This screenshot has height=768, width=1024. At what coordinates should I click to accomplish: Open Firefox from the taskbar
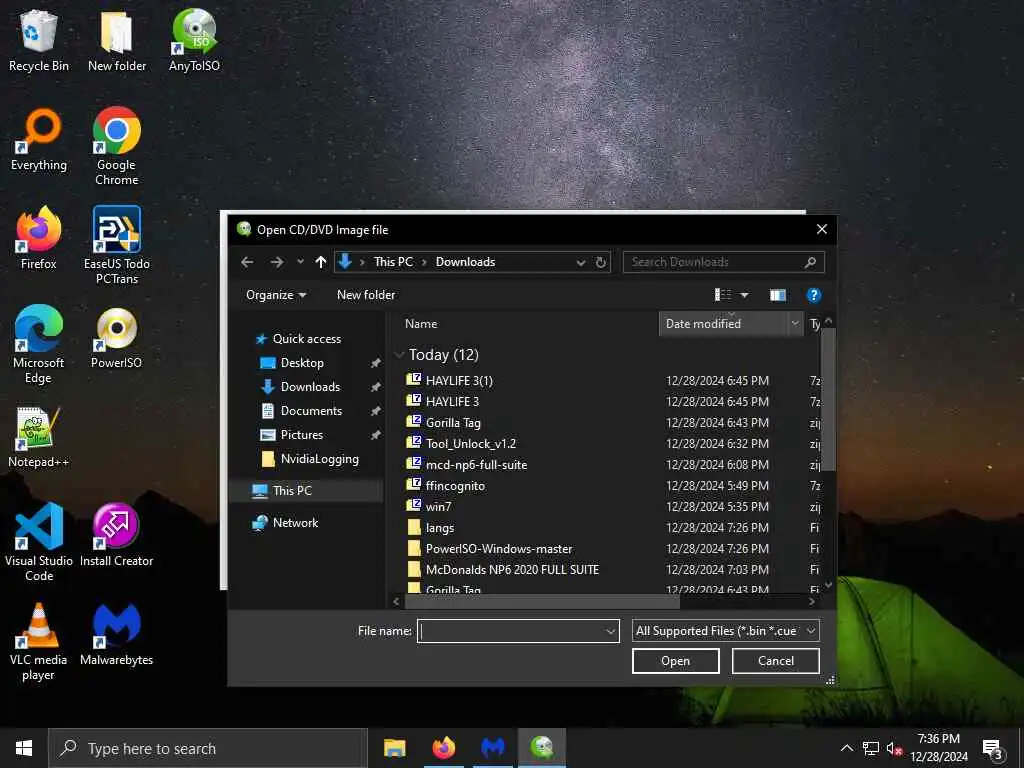click(x=443, y=748)
